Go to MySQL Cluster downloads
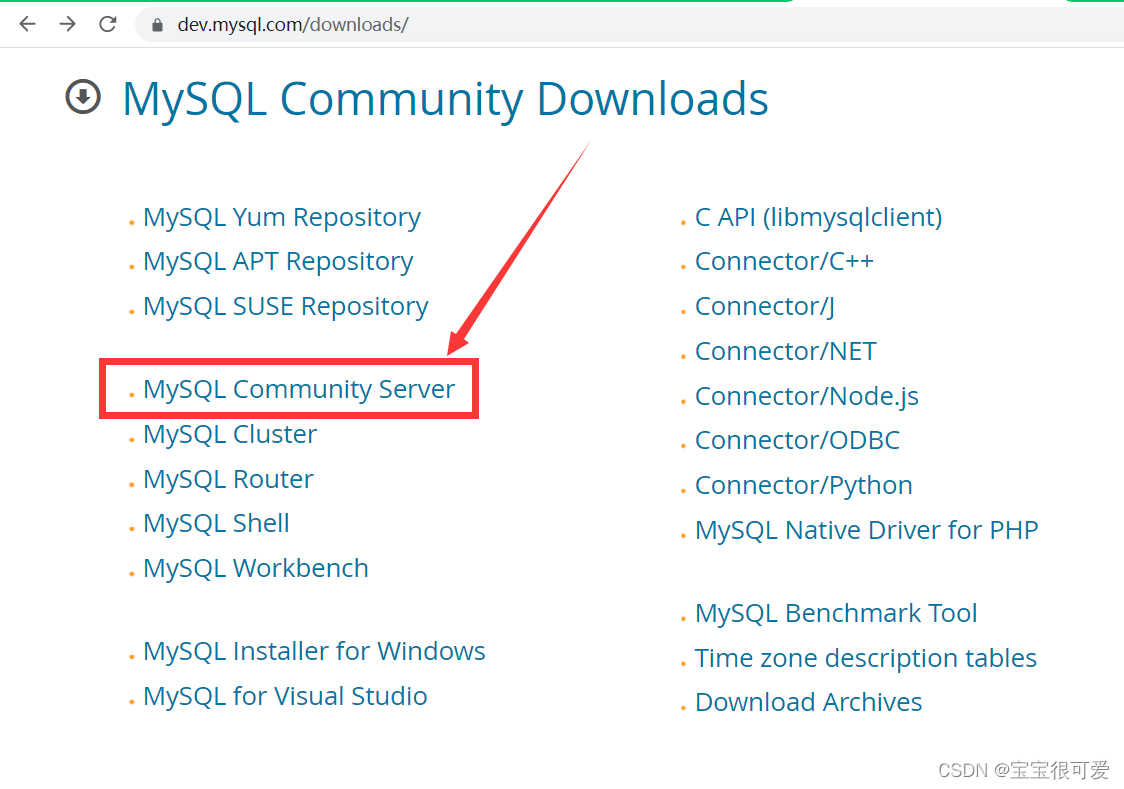Image resolution: width=1124 pixels, height=789 pixels. tap(230, 434)
